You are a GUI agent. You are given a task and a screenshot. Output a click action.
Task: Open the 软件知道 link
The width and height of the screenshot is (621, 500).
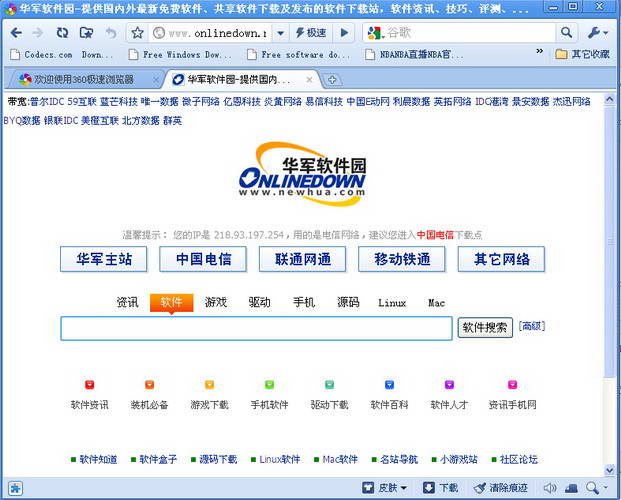point(98,460)
